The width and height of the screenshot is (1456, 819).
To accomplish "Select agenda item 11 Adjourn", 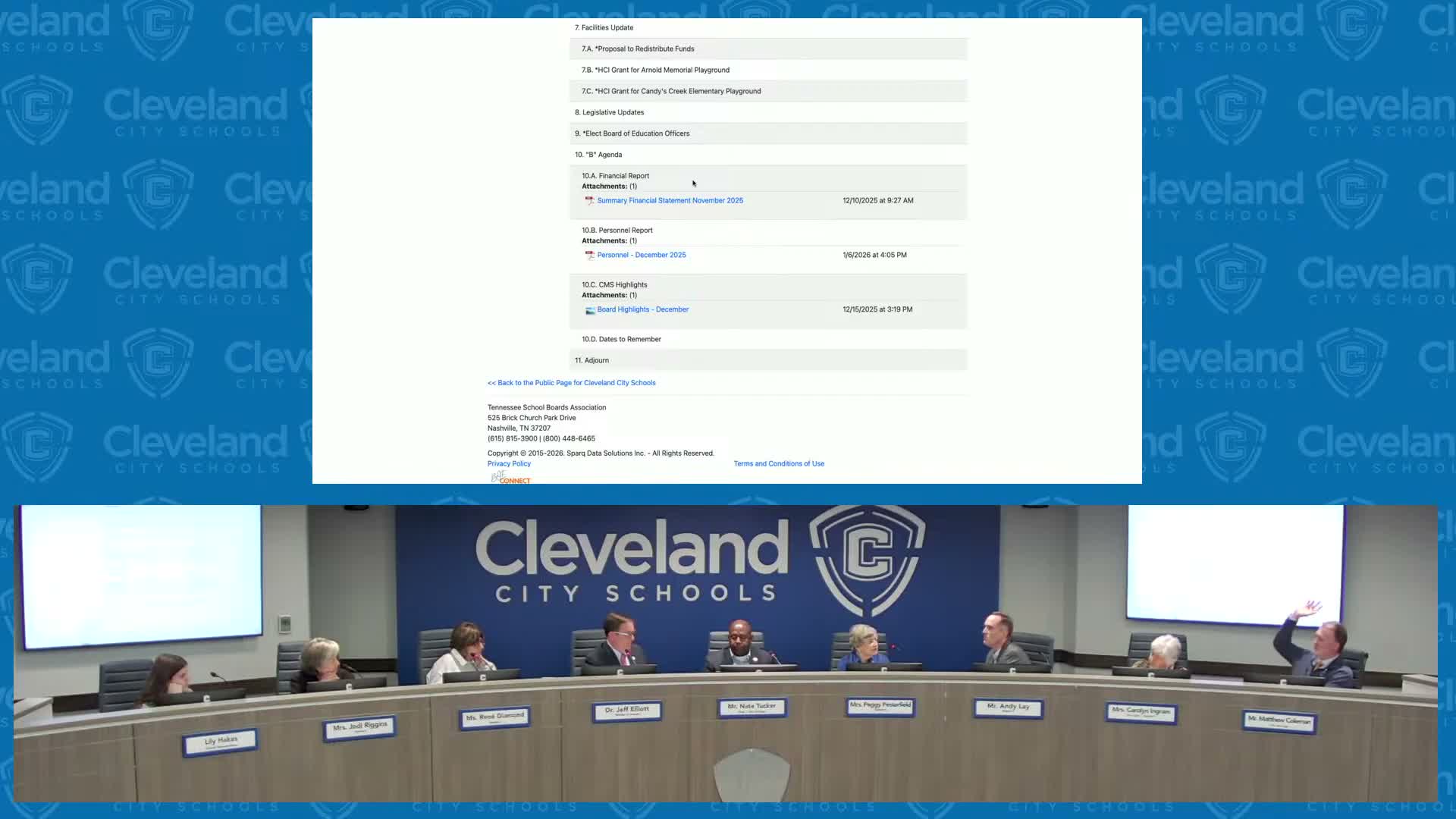I will (x=591, y=361).
